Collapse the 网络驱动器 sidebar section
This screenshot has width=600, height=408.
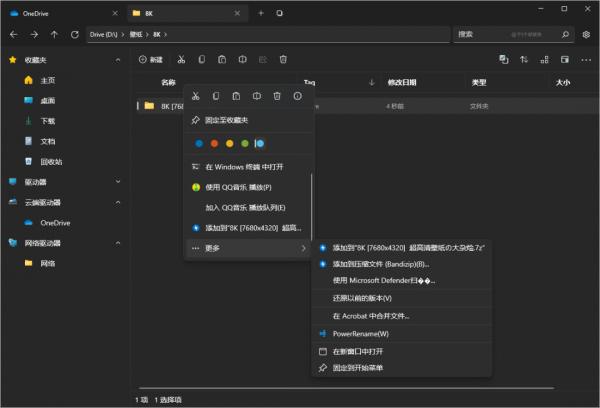118,243
